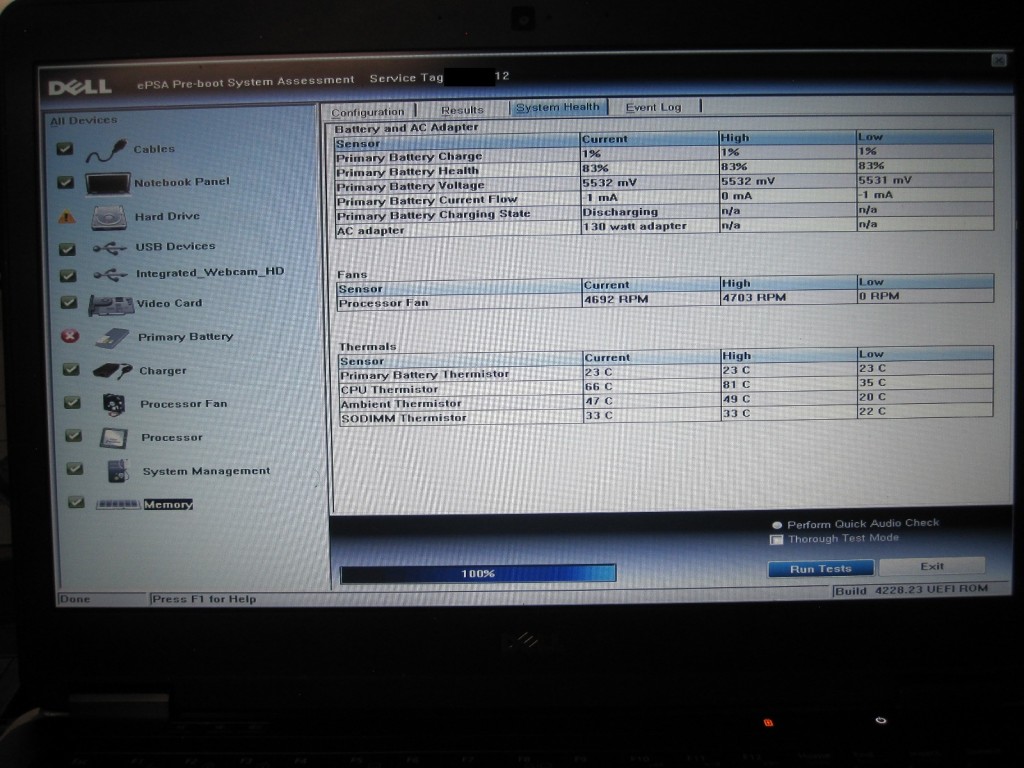Image resolution: width=1024 pixels, height=768 pixels.
Task: Click the Cables device icon
Action: point(105,152)
